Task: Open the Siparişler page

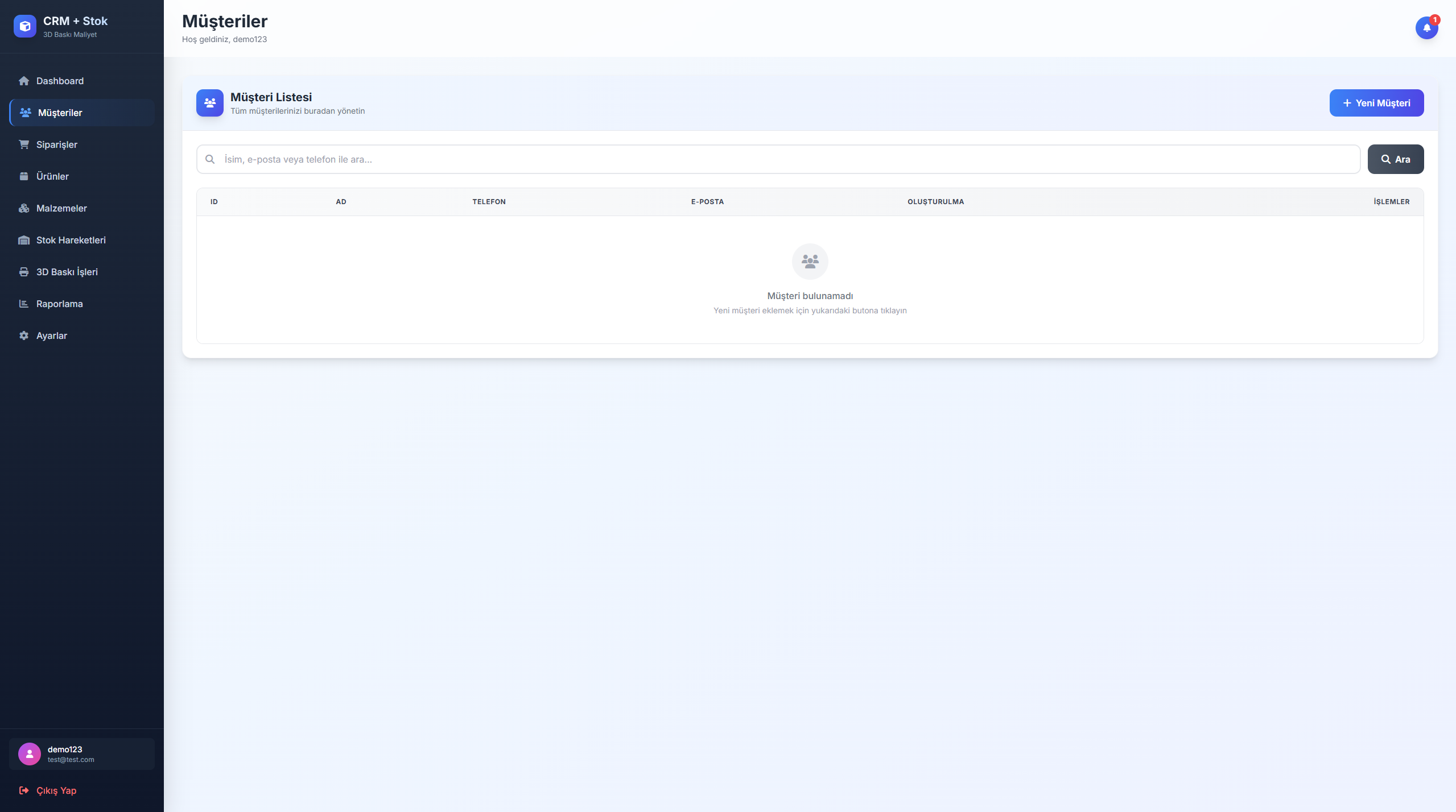Action: 57,144
